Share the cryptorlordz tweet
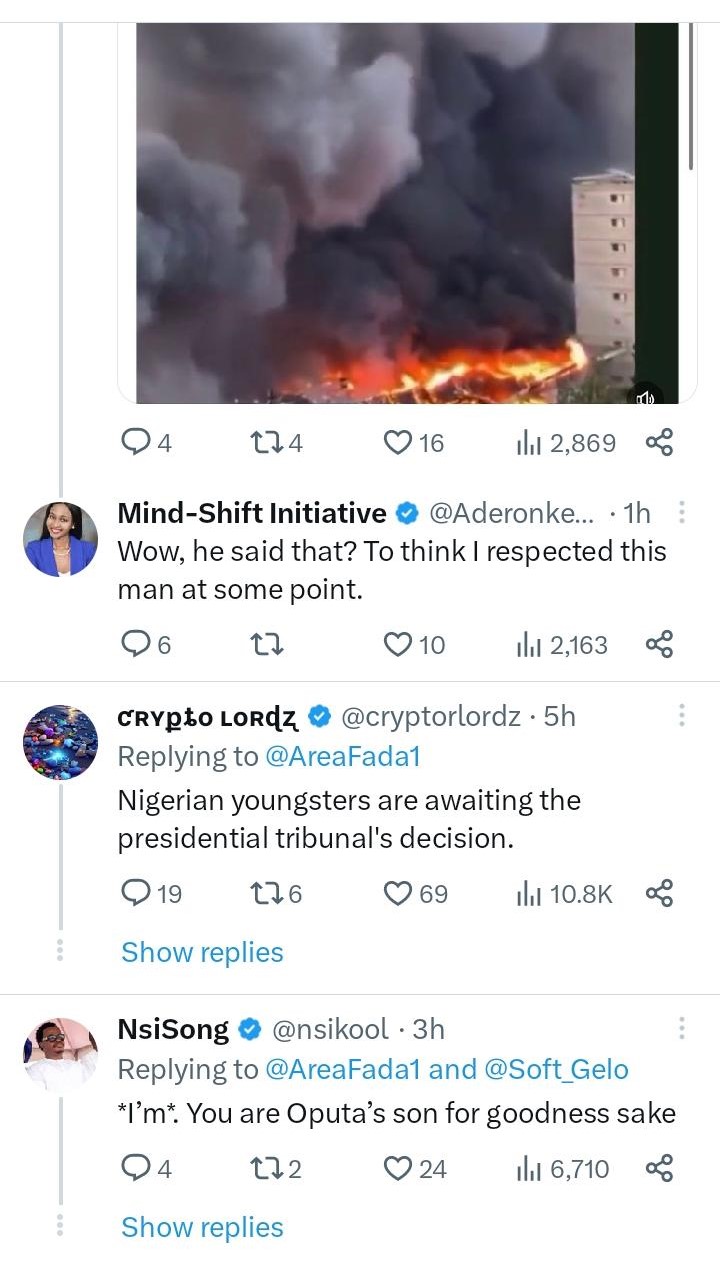Image resolution: width=720 pixels, height=1265 pixels. click(659, 893)
